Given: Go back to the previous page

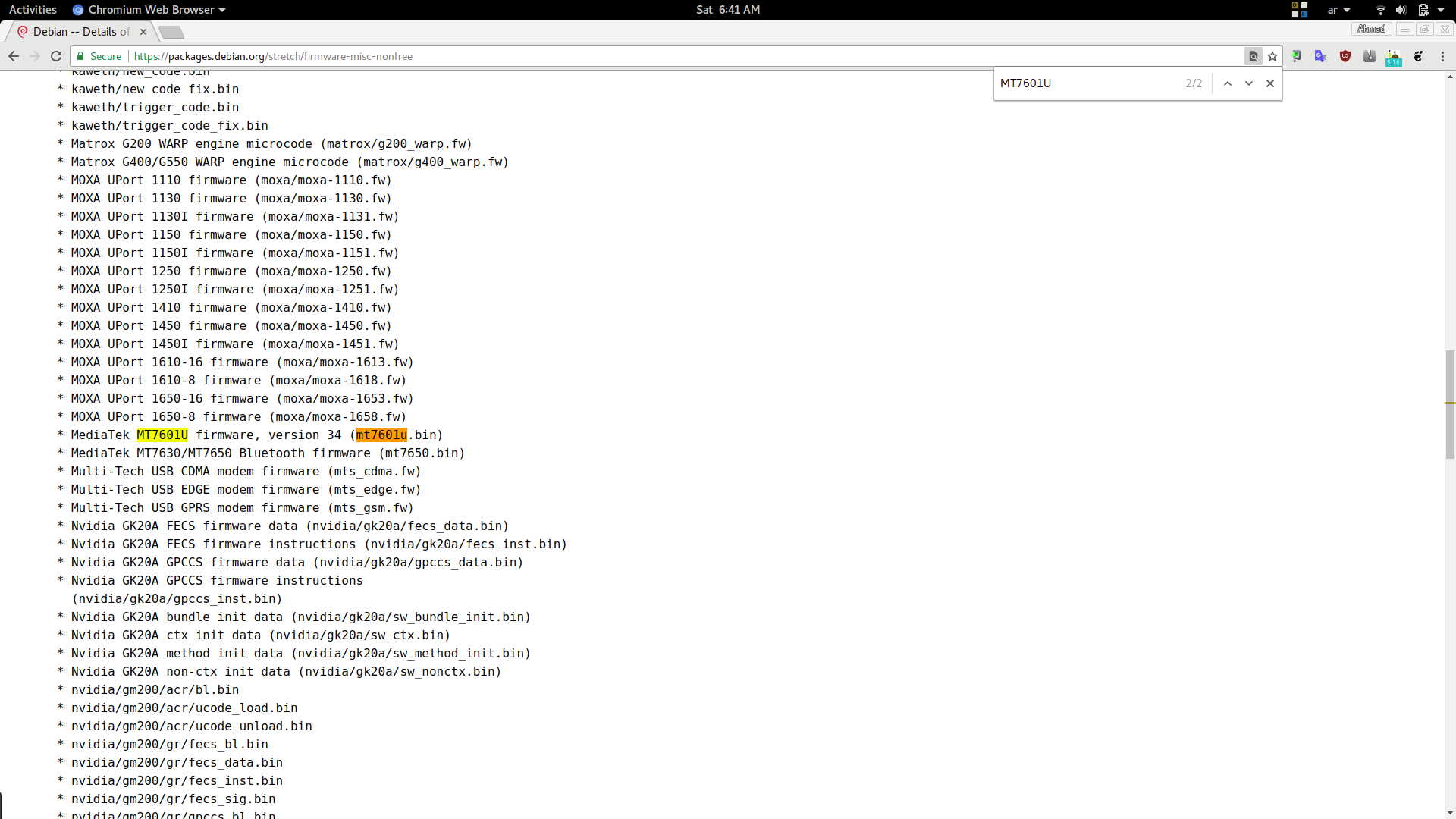Looking at the screenshot, I should (14, 56).
